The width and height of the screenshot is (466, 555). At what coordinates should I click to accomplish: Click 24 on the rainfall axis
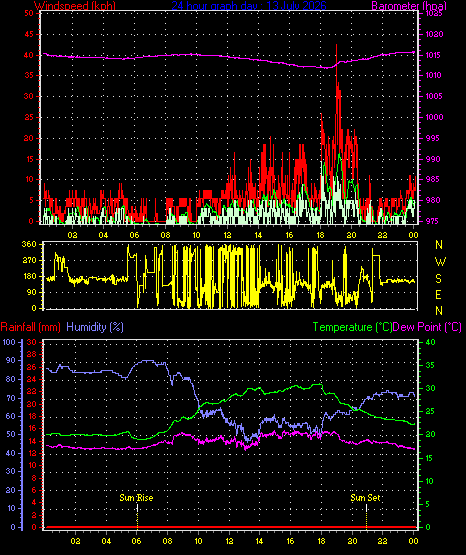pos(32,379)
